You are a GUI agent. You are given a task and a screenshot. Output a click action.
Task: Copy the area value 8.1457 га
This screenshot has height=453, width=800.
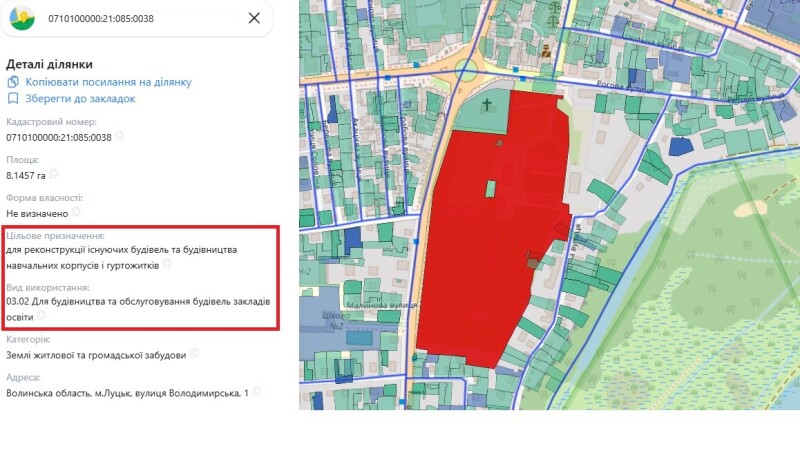coord(54,174)
